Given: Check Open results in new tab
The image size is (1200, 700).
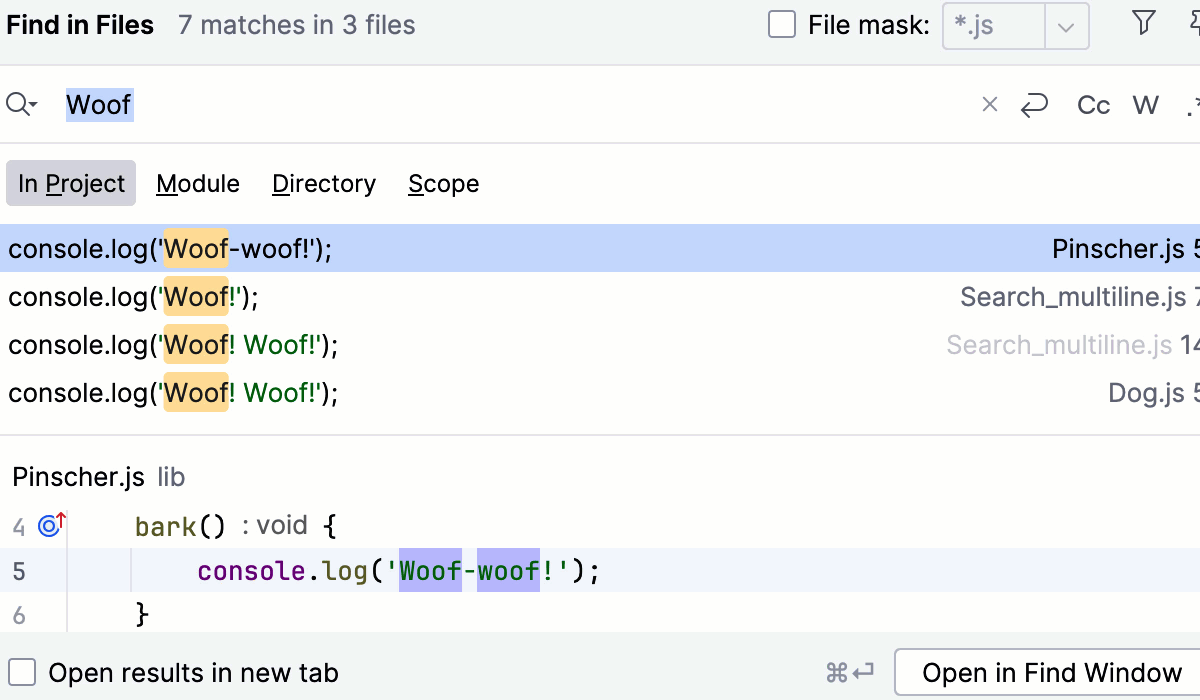Looking at the screenshot, I should click(x=22, y=673).
